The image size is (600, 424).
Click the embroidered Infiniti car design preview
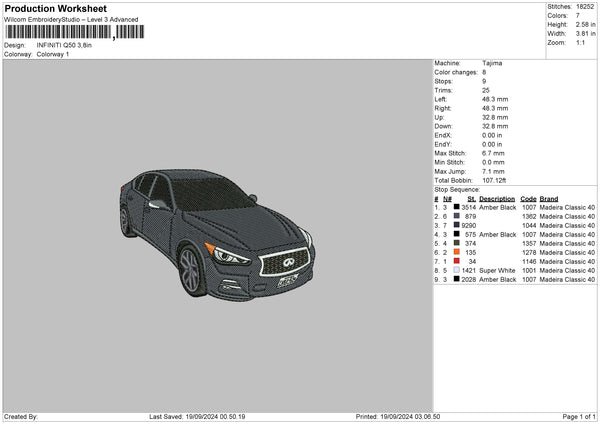pyautogui.click(x=217, y=235)
